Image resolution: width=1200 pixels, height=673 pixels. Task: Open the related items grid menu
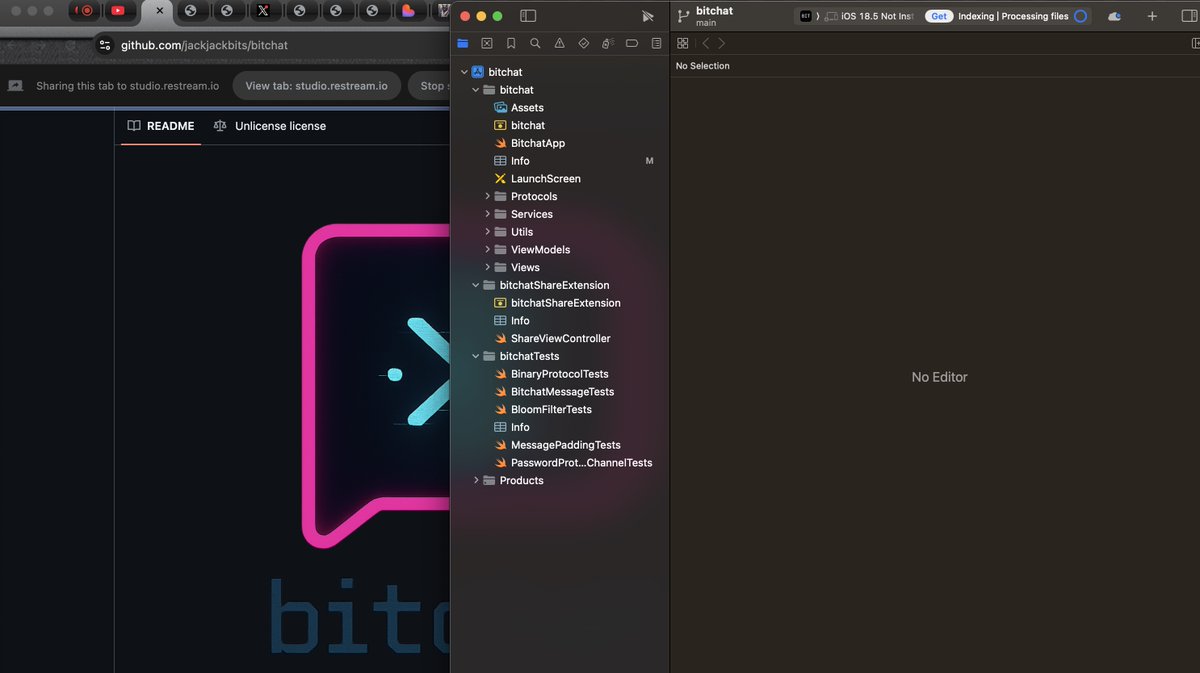click(683, 43)
